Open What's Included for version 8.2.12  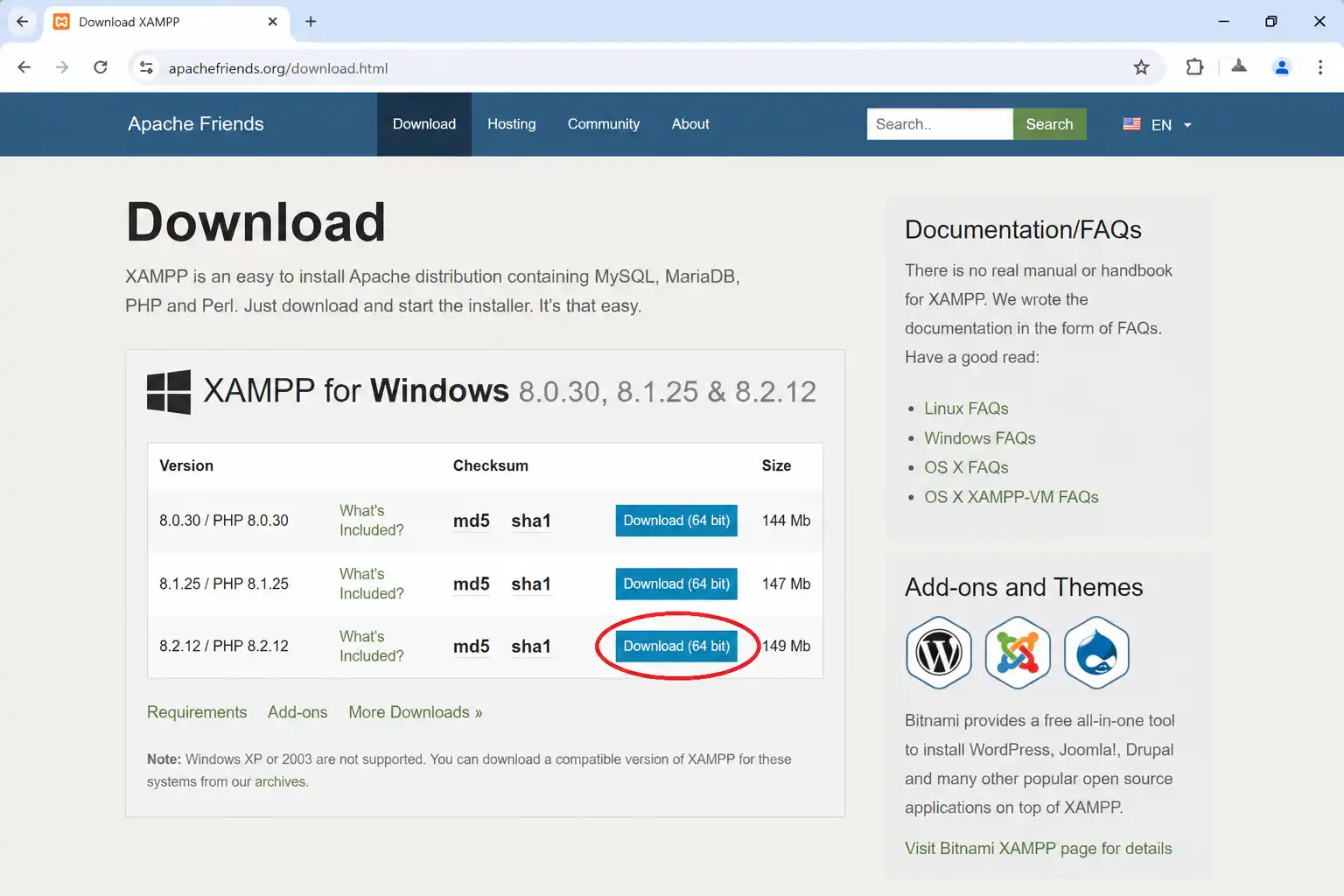[x=372, y=646]
